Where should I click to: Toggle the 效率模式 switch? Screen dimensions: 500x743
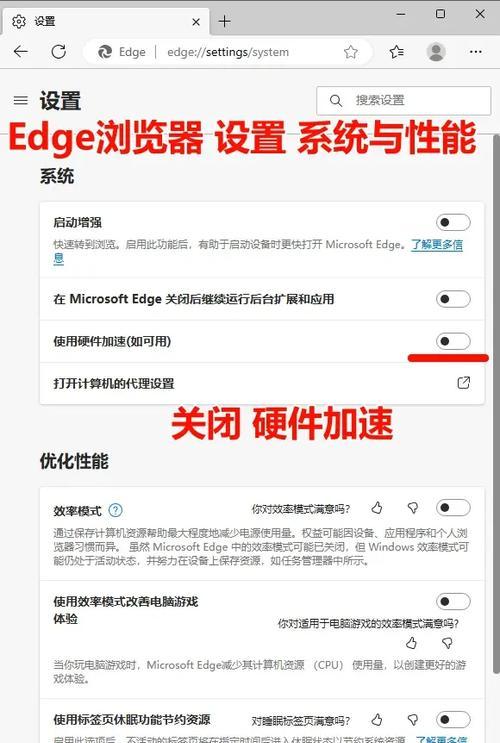(453, 508)
